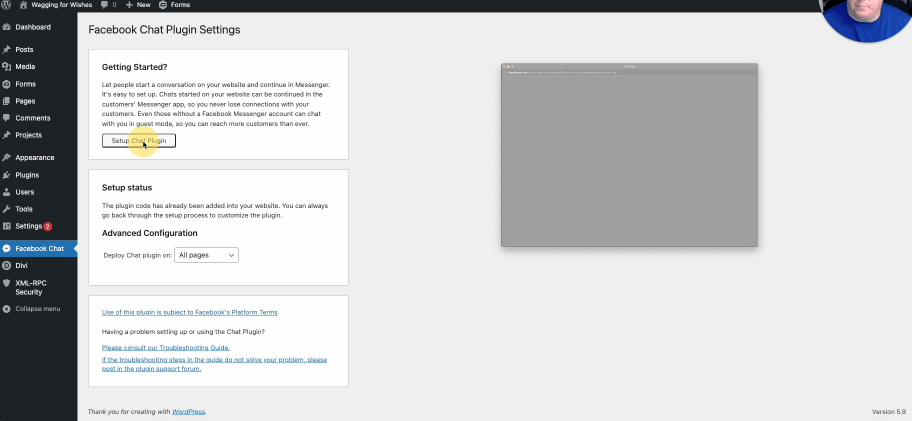Open the comments bubble icon in admin bar
912x421 pixels.
point(104,5)
